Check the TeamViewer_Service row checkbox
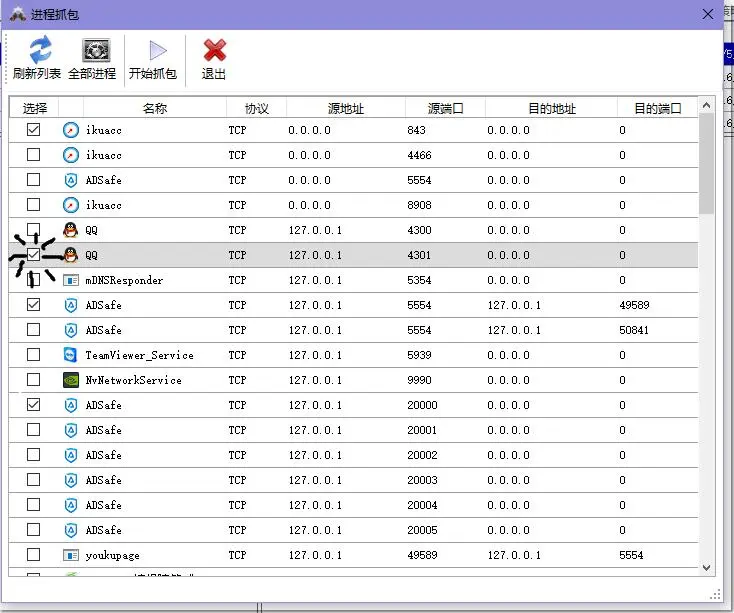The height and width of the screenshot is (613, 734). click(x=34, y=355)
